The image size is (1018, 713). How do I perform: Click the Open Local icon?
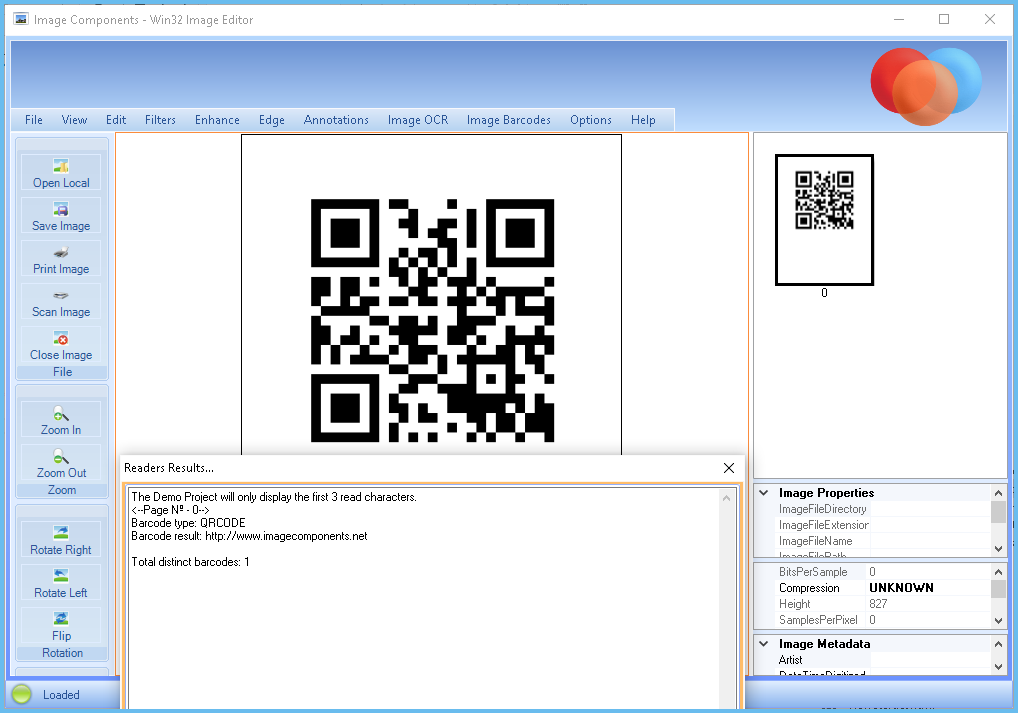tap(61, 166)
